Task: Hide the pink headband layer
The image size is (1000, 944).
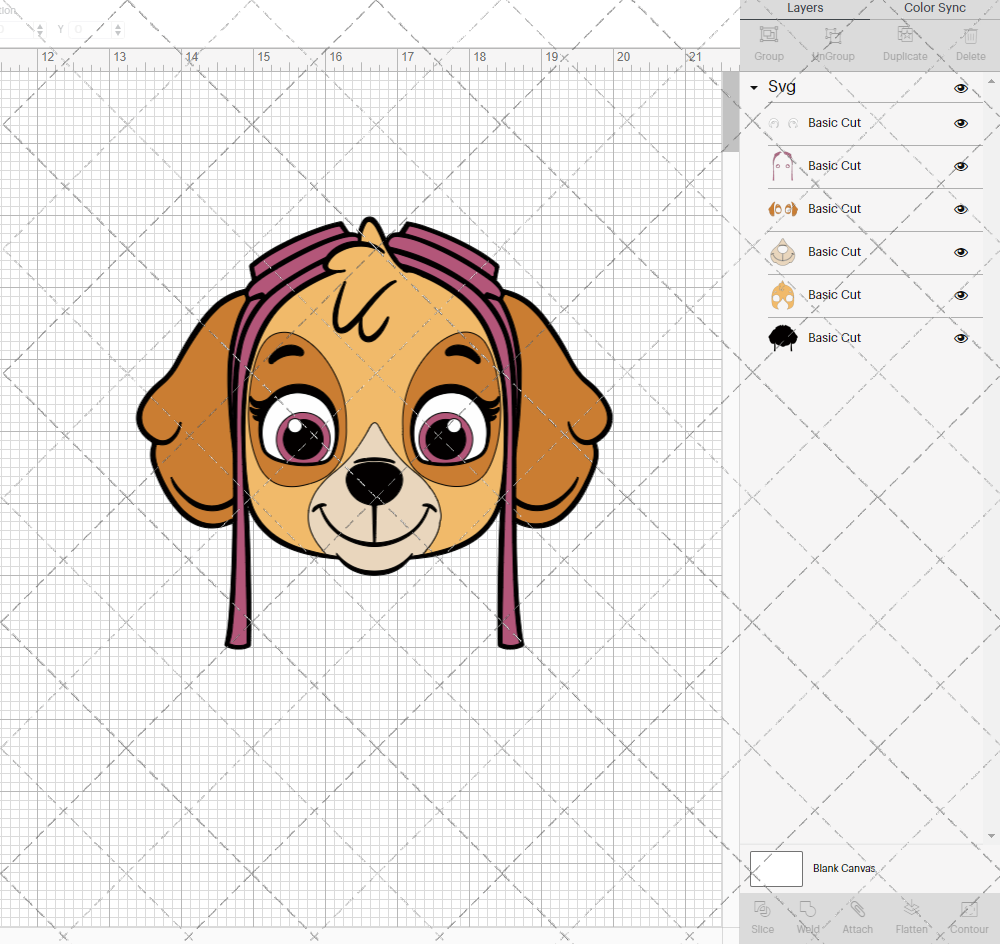Action: 960,166
